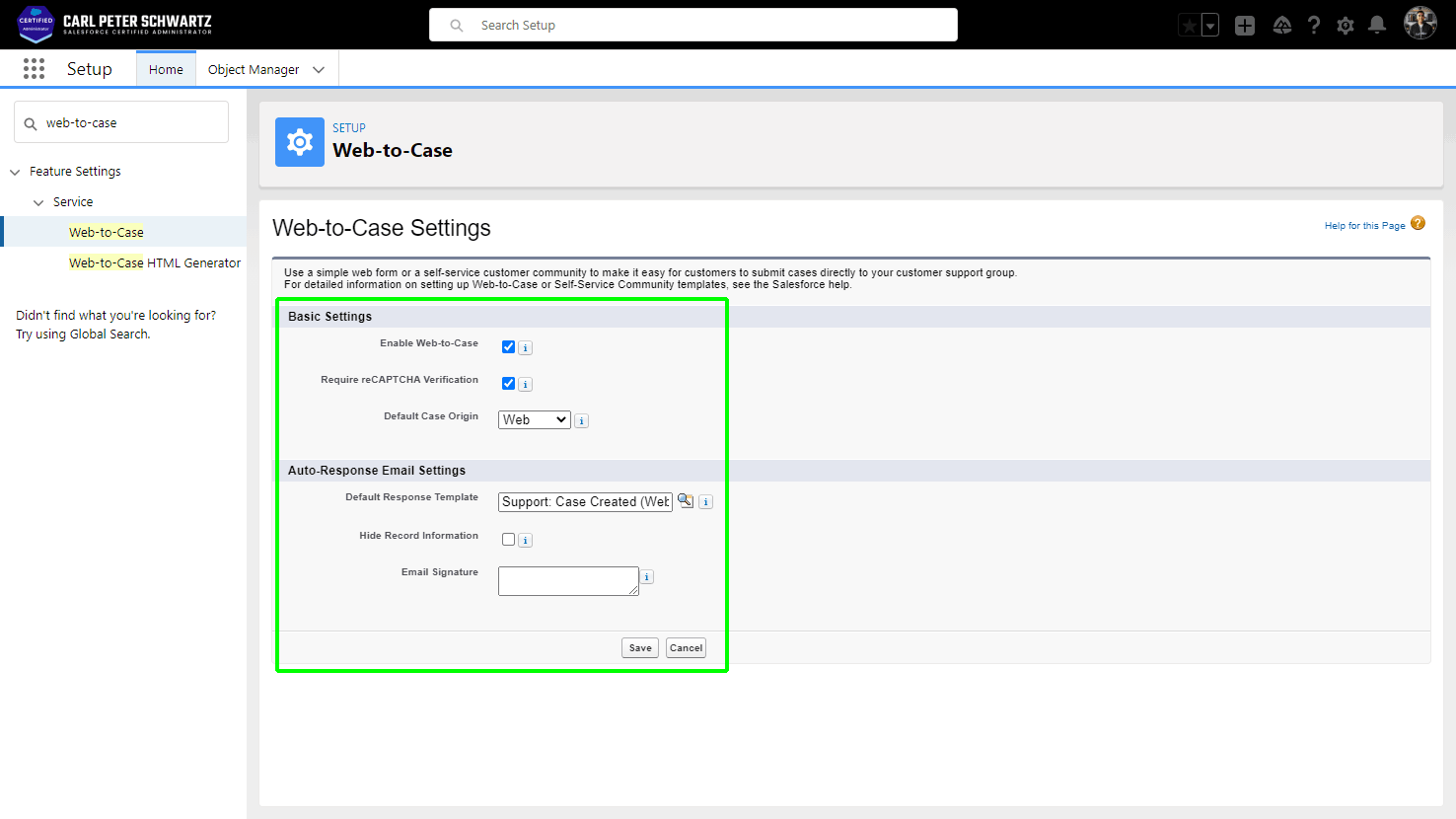
Task: Open the Notifications bell icon
Action: click(1377, 26)
